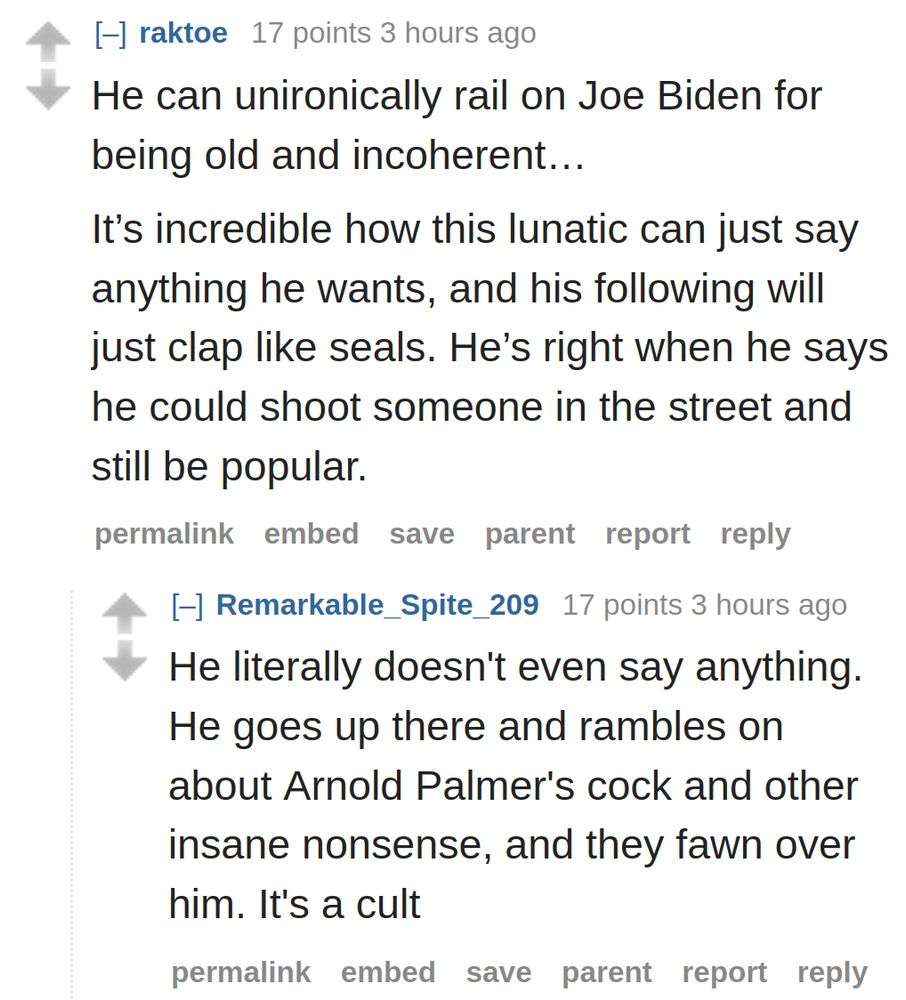Downvote raktoe's comment
The image size is (906, 1000).
pyautogui.click(x=48, y=92)
